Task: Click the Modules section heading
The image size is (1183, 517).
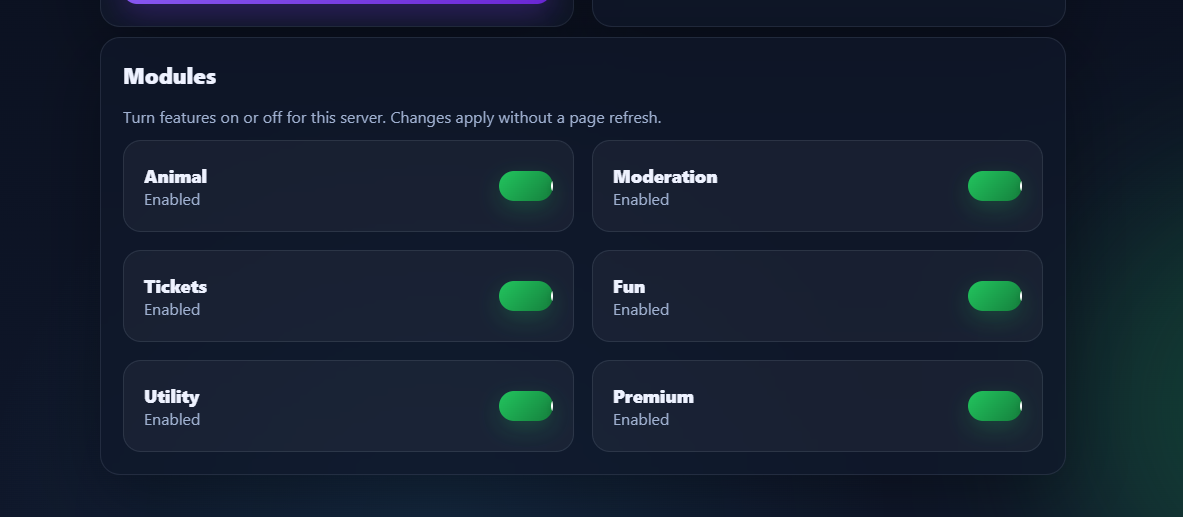Action: point(169,76)
